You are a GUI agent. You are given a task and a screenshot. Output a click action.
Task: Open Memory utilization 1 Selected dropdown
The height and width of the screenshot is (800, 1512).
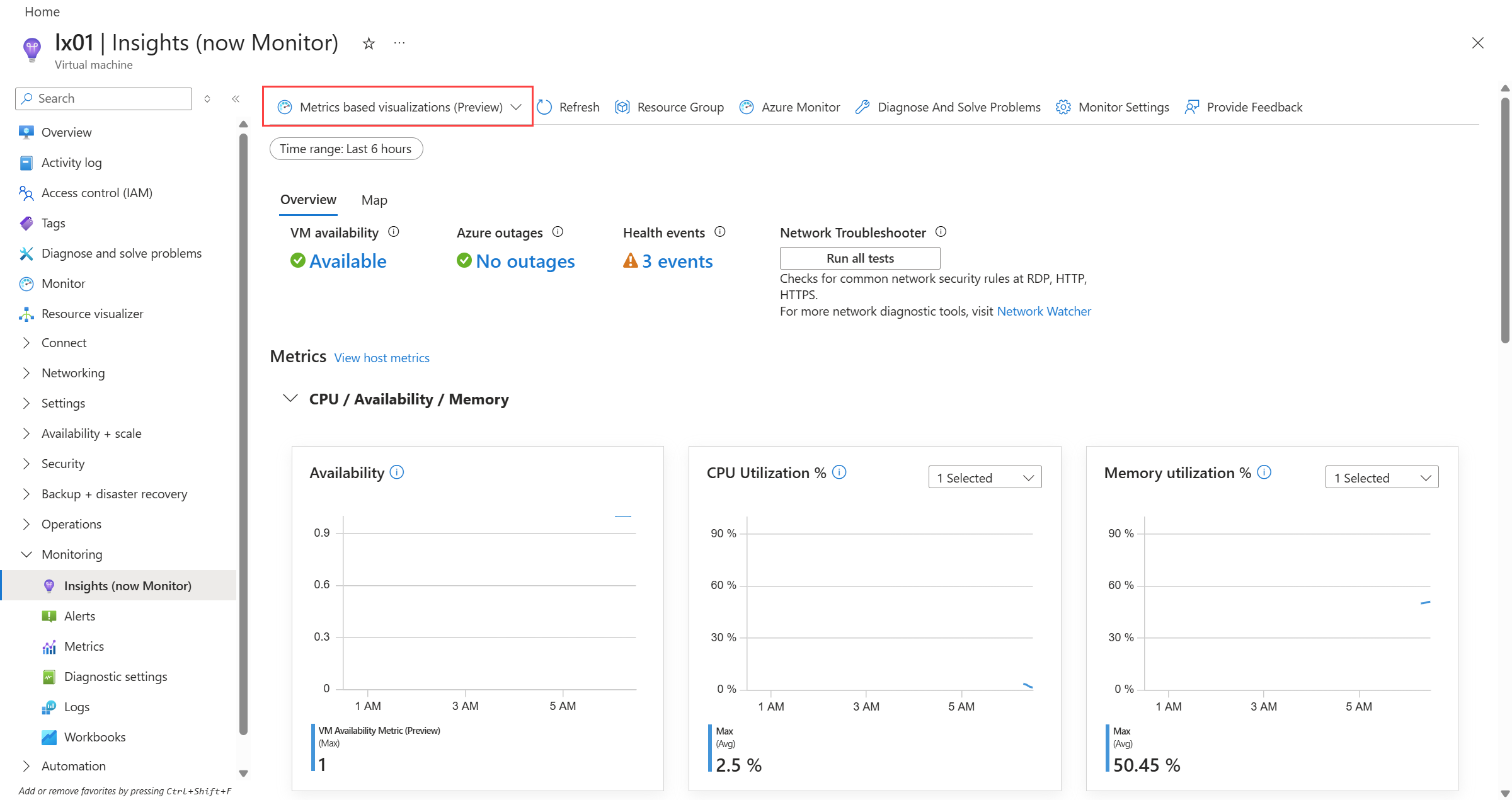click(1382, 477)
